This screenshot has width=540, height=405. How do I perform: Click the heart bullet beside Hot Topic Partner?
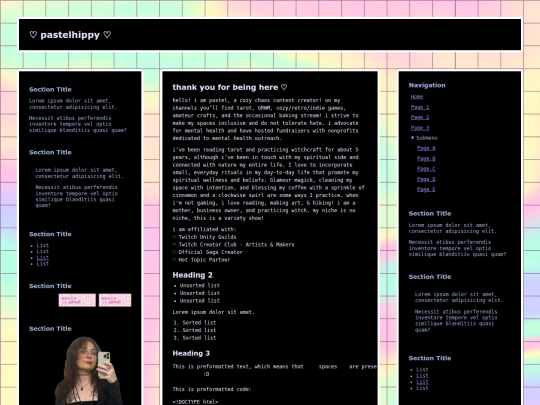(174, 260)
